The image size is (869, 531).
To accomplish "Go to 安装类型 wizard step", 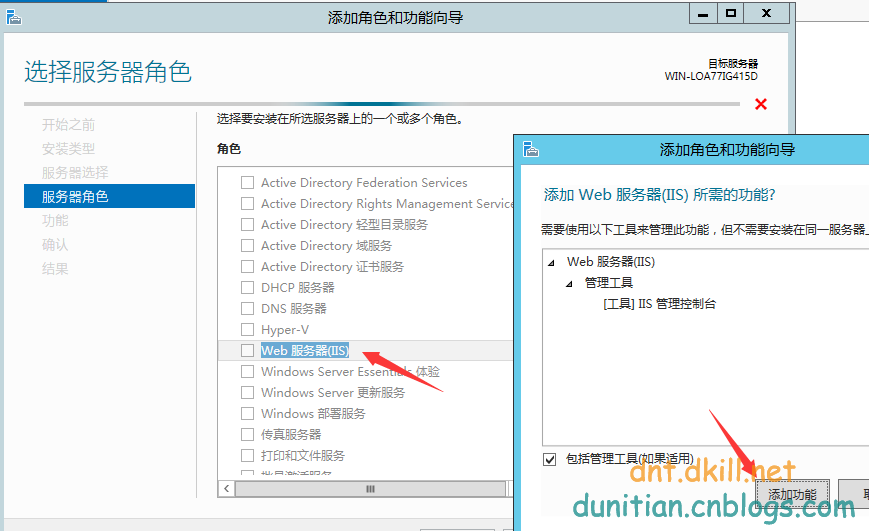I will click(68, 149).
